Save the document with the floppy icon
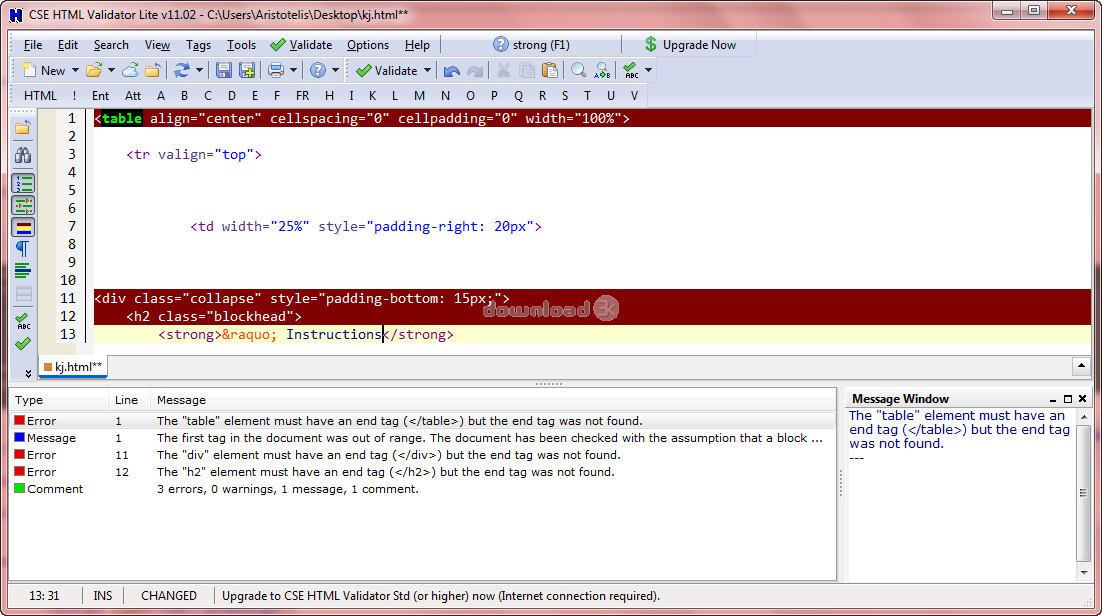The height and width of the screenshot is (616, 1102). [223, 70]
